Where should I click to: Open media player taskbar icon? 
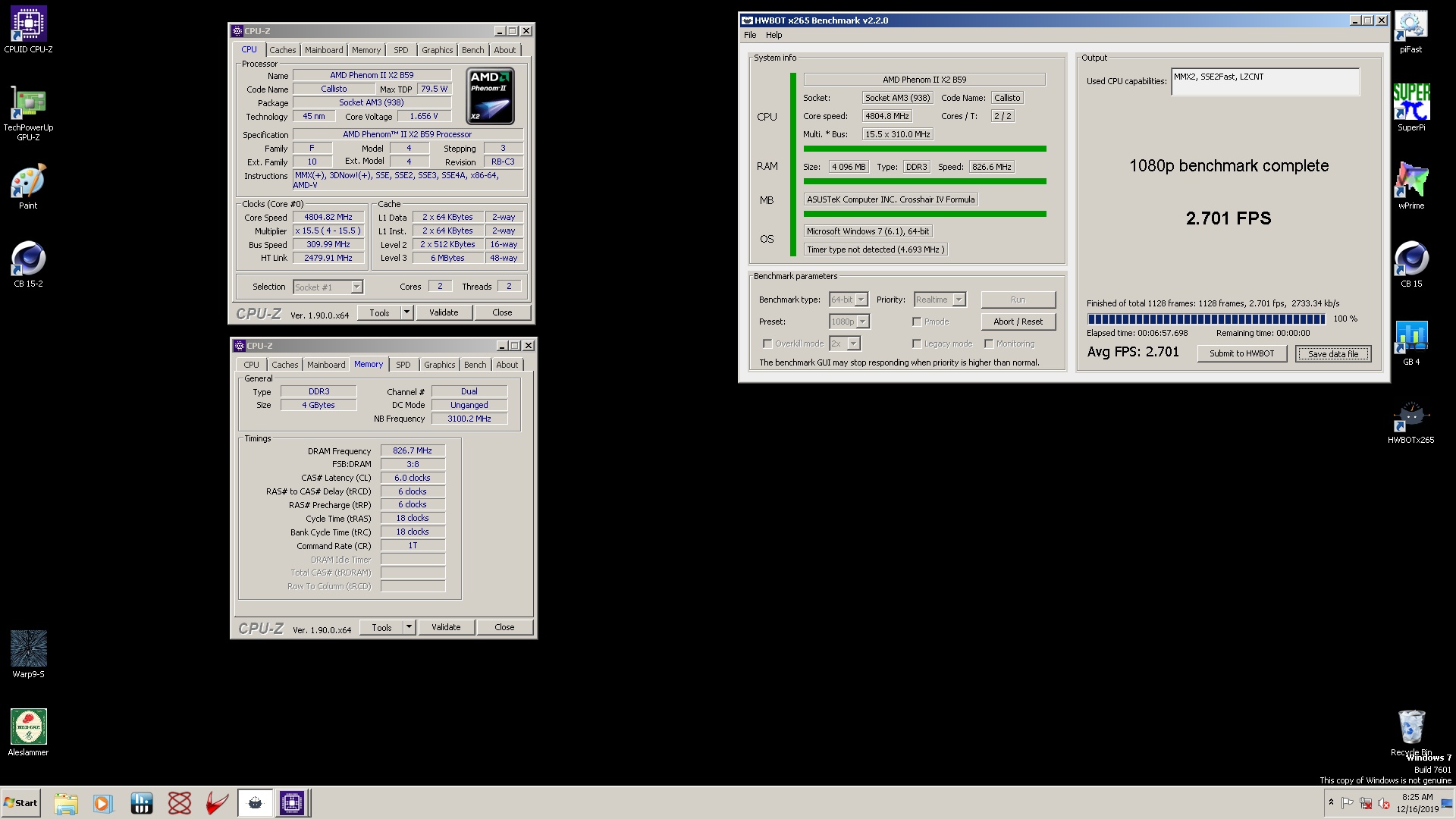click(x=102, y=803)
